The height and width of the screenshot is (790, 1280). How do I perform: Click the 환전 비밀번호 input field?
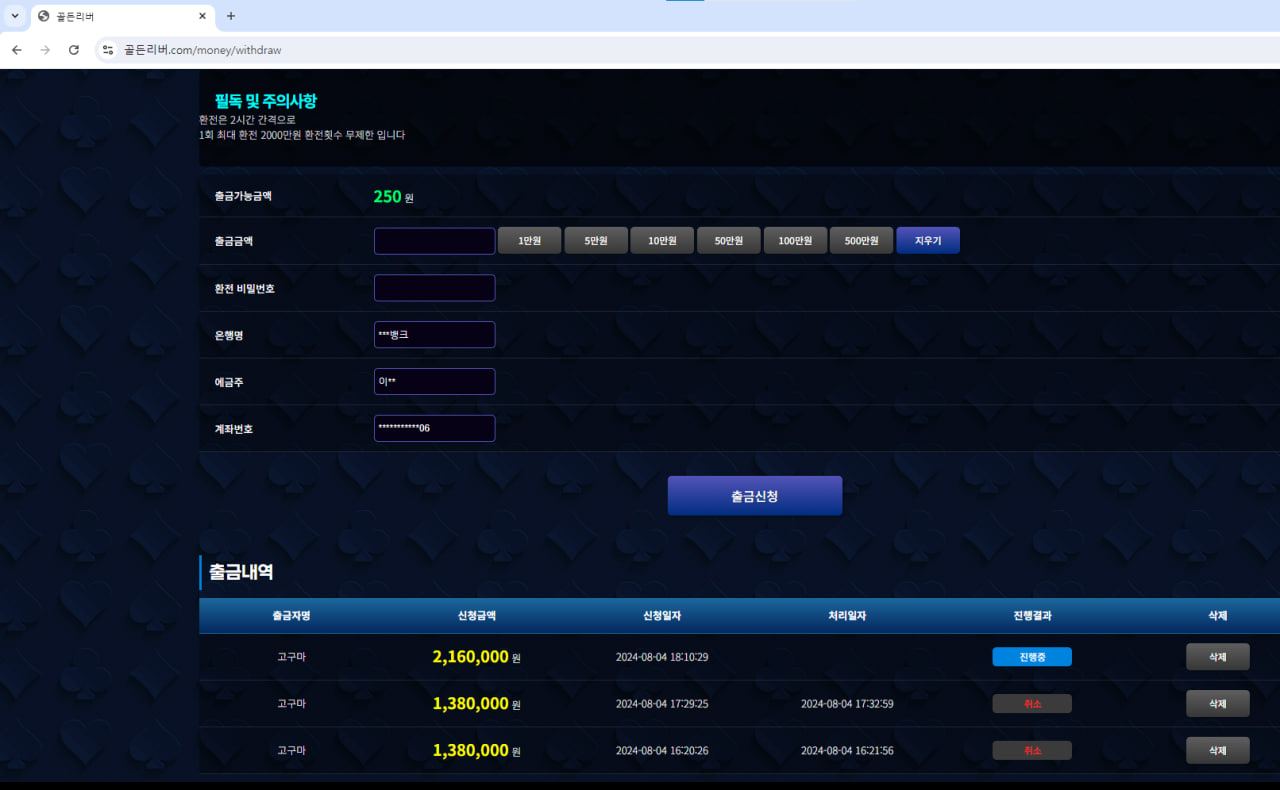[434, 288]
